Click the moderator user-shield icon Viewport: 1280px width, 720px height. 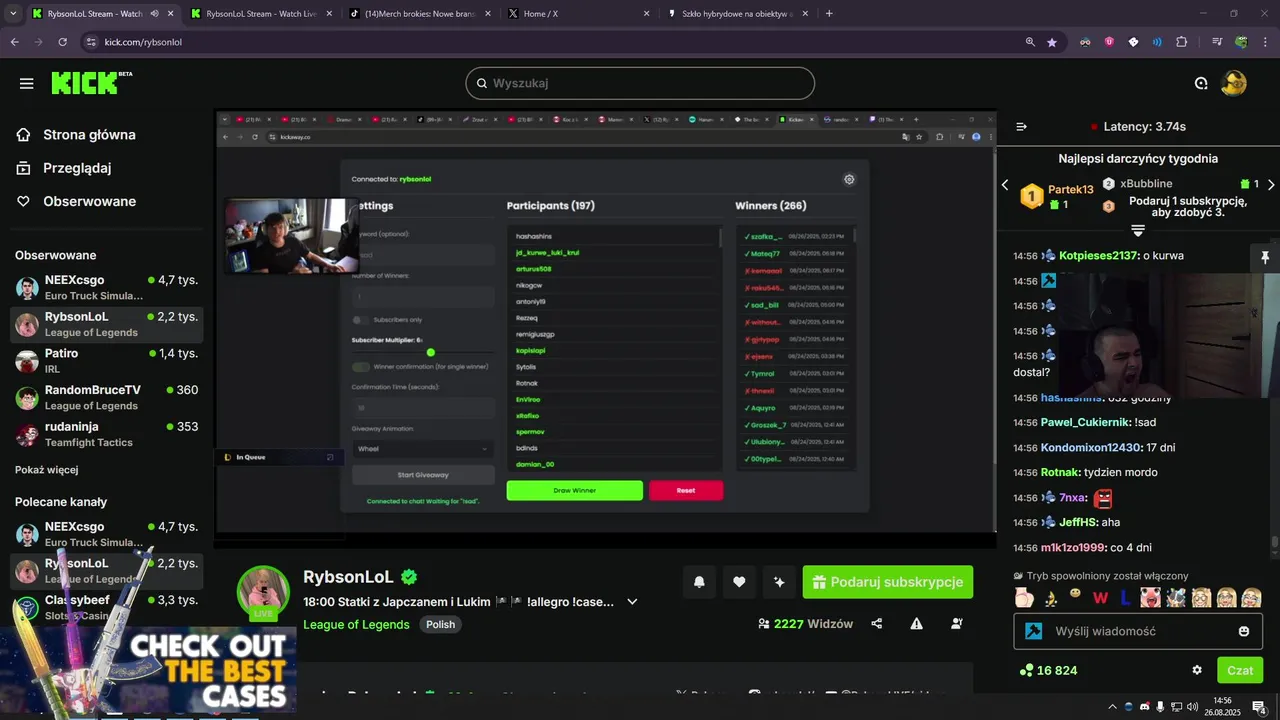pyautogui.click(x=957, y=623)
